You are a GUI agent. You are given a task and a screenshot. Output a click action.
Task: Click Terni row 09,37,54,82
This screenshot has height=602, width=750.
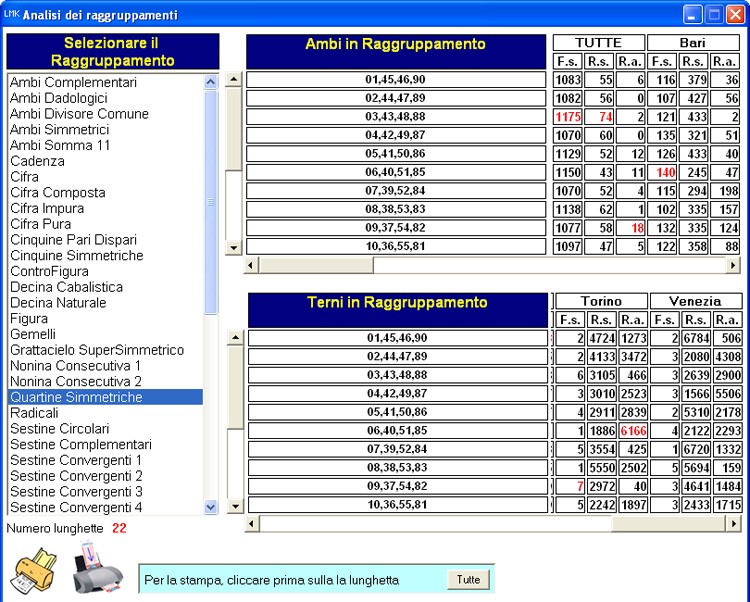(x=396, y=487)
